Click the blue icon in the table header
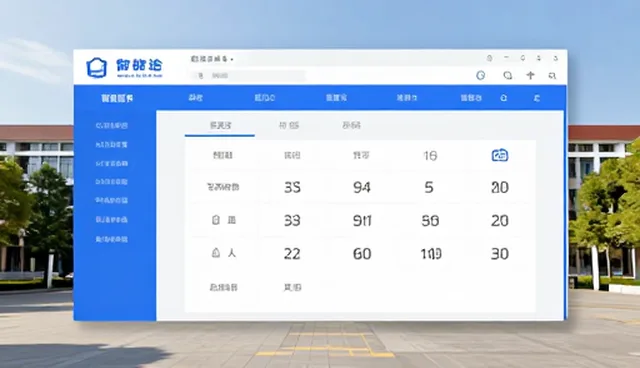This screenshot has width=640, height=368. [x=500, y=155]
